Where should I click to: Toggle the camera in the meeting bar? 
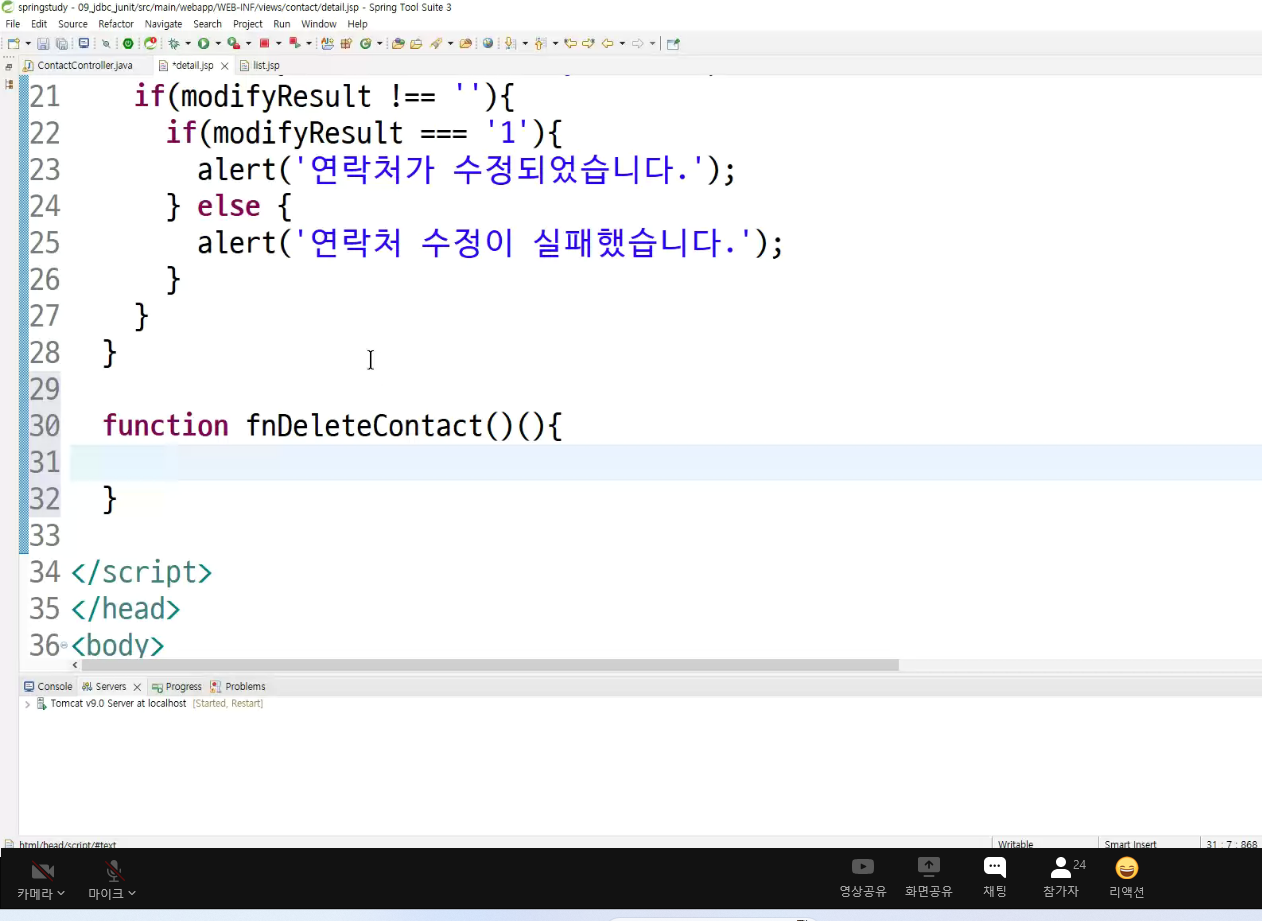click(x=42, y=878)
